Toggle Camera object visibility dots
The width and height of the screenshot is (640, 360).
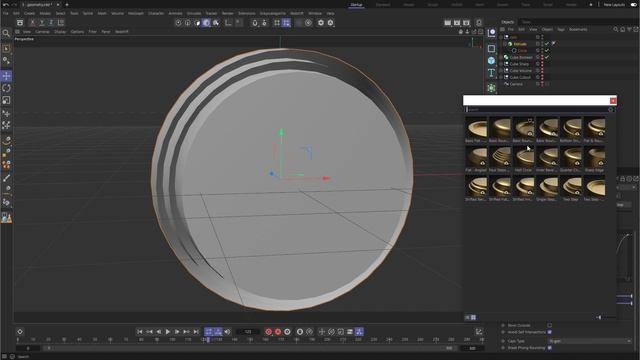click(542, 84)
